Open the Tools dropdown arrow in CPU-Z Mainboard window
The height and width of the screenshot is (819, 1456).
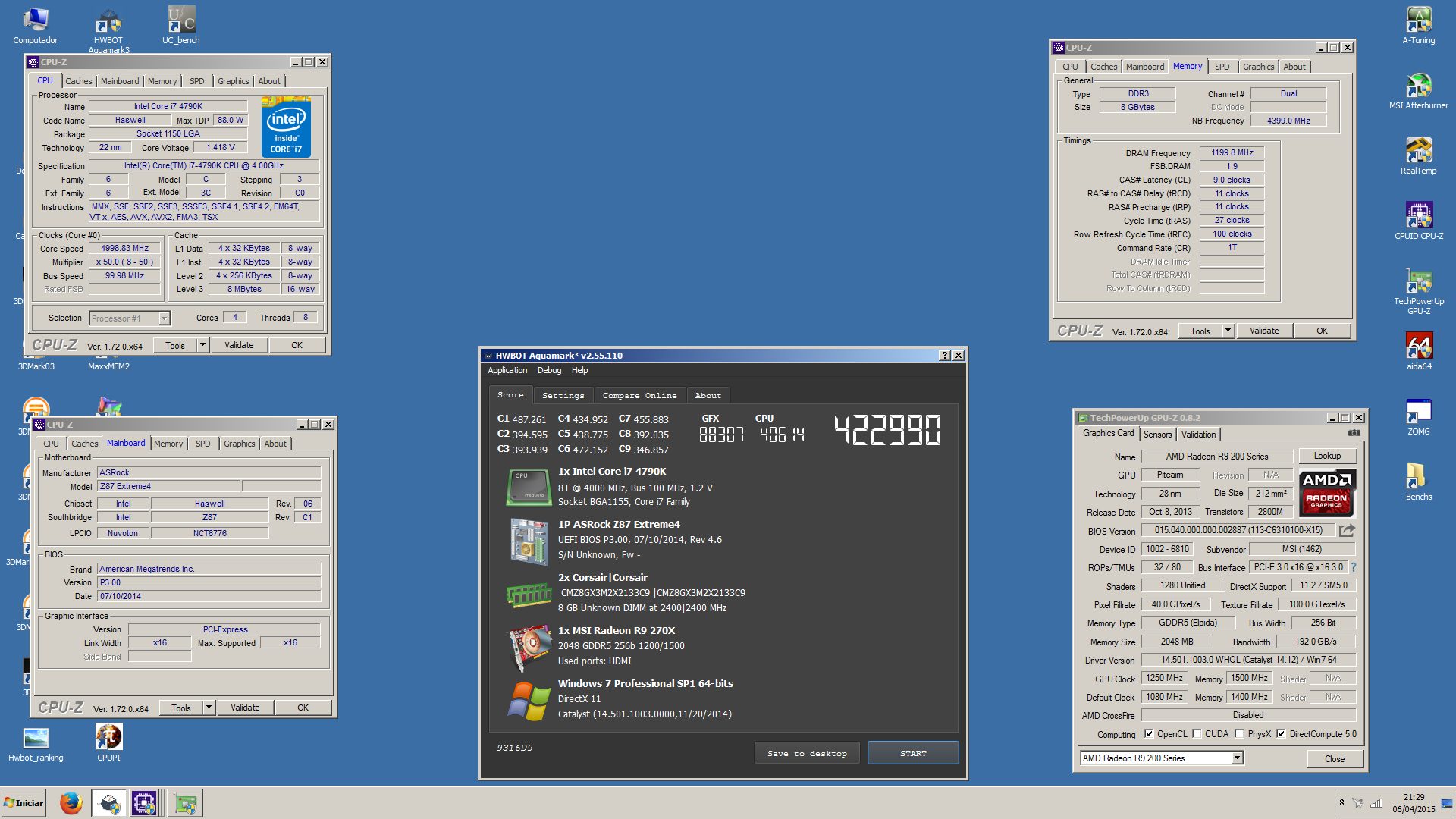coord(209,708)
